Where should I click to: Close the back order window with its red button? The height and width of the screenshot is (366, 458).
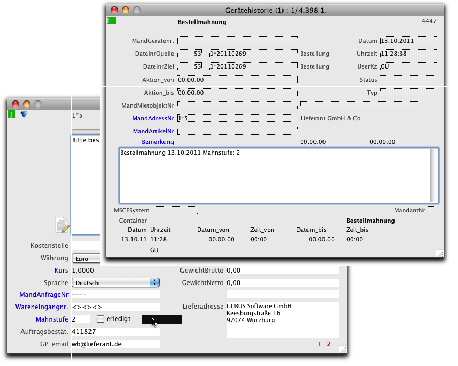[15, 104]
